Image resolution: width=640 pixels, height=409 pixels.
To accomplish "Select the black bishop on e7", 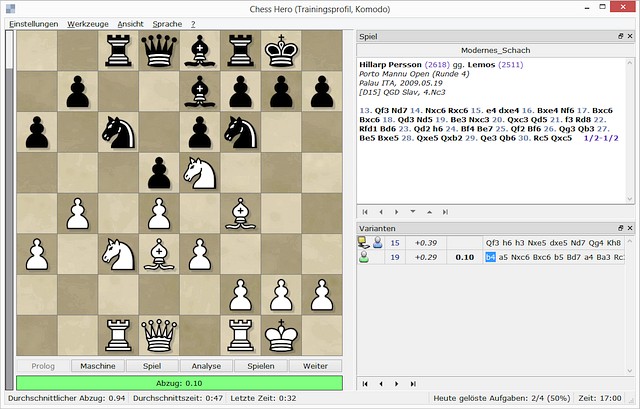I will tap(200, 91).
